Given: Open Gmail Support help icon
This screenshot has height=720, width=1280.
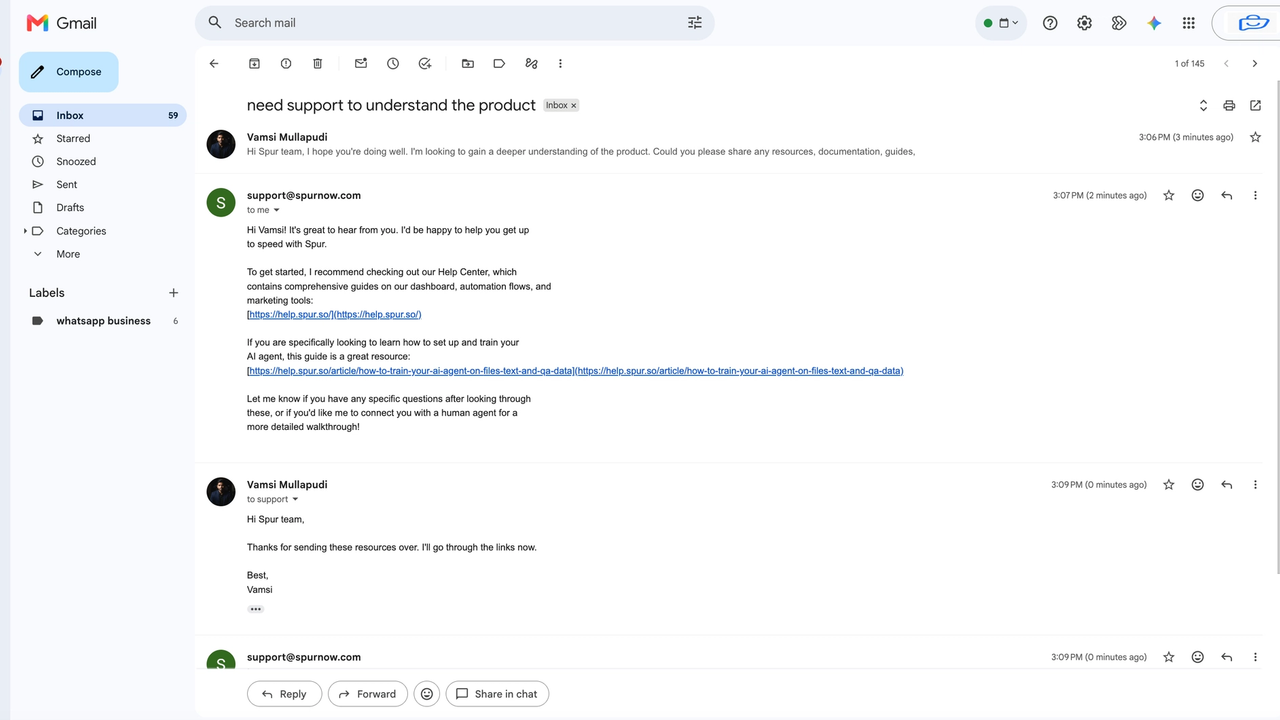Looking at the screenshot, I should (x=1050, y=23).
